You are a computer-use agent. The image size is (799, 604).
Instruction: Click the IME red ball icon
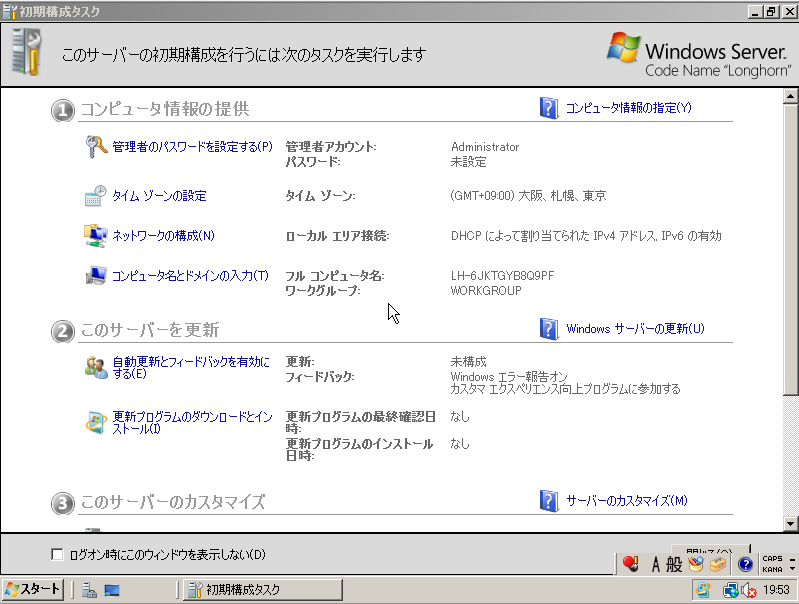click(630, 564)
